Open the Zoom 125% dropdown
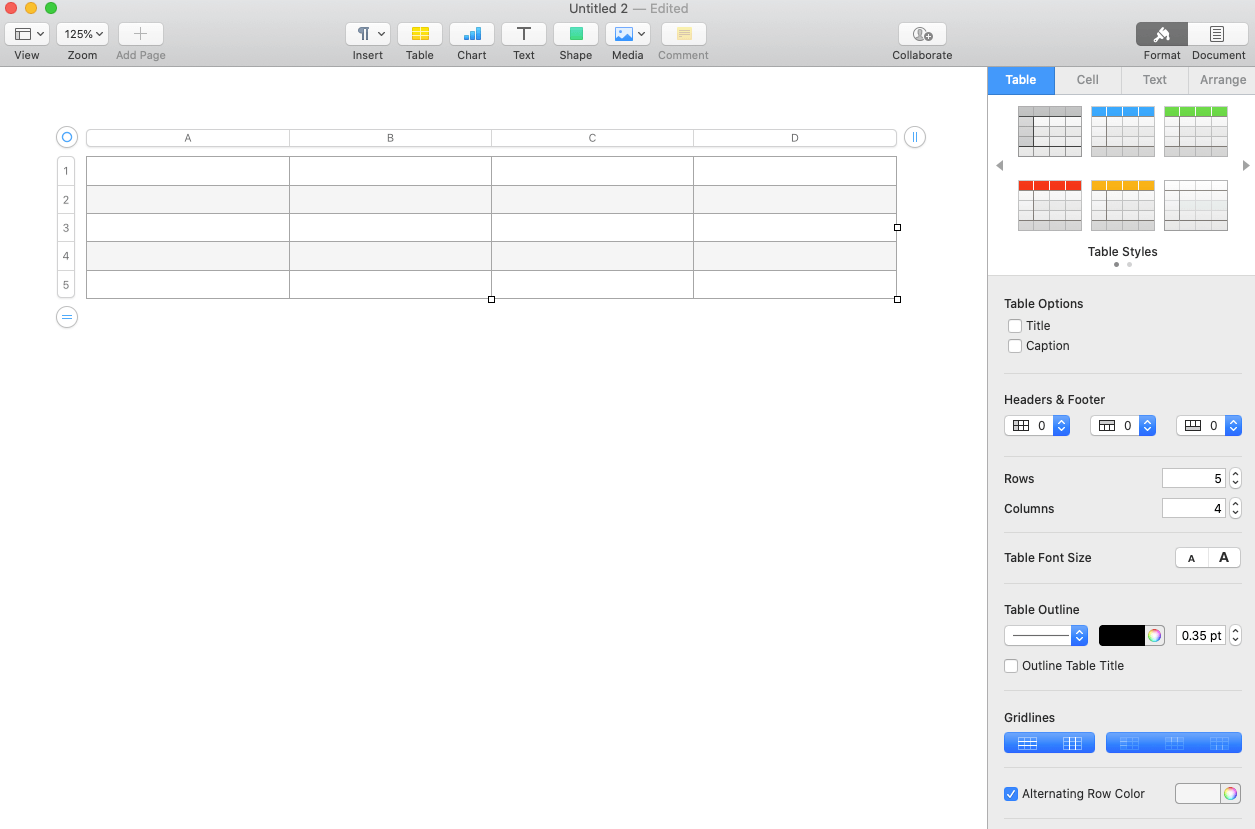 pyautogui.click(x=83, y=34)
